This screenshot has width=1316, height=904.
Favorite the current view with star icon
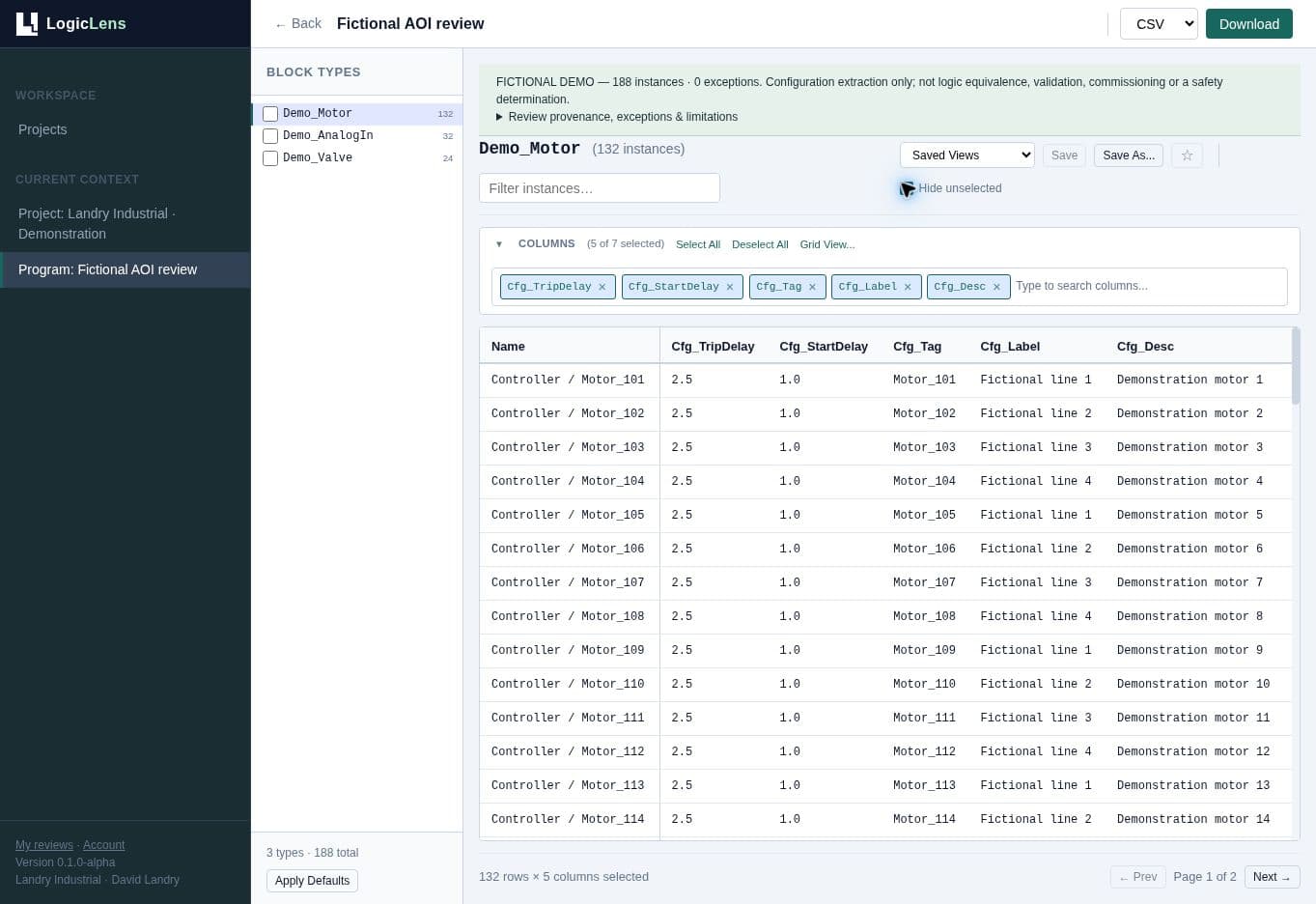pyautogui.click(x=1187, y=155)
